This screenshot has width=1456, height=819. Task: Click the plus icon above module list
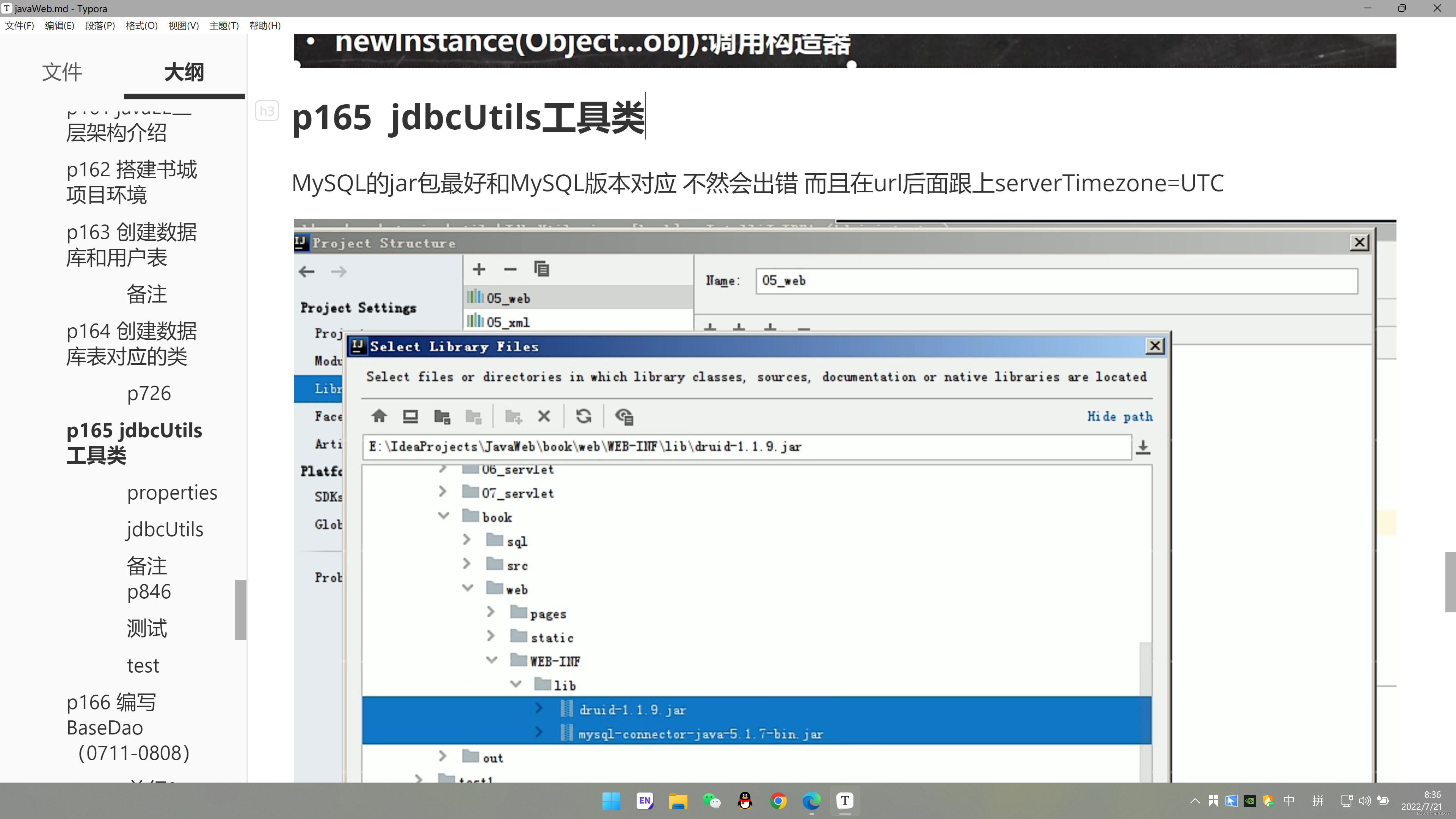click(x=479, y=269)
